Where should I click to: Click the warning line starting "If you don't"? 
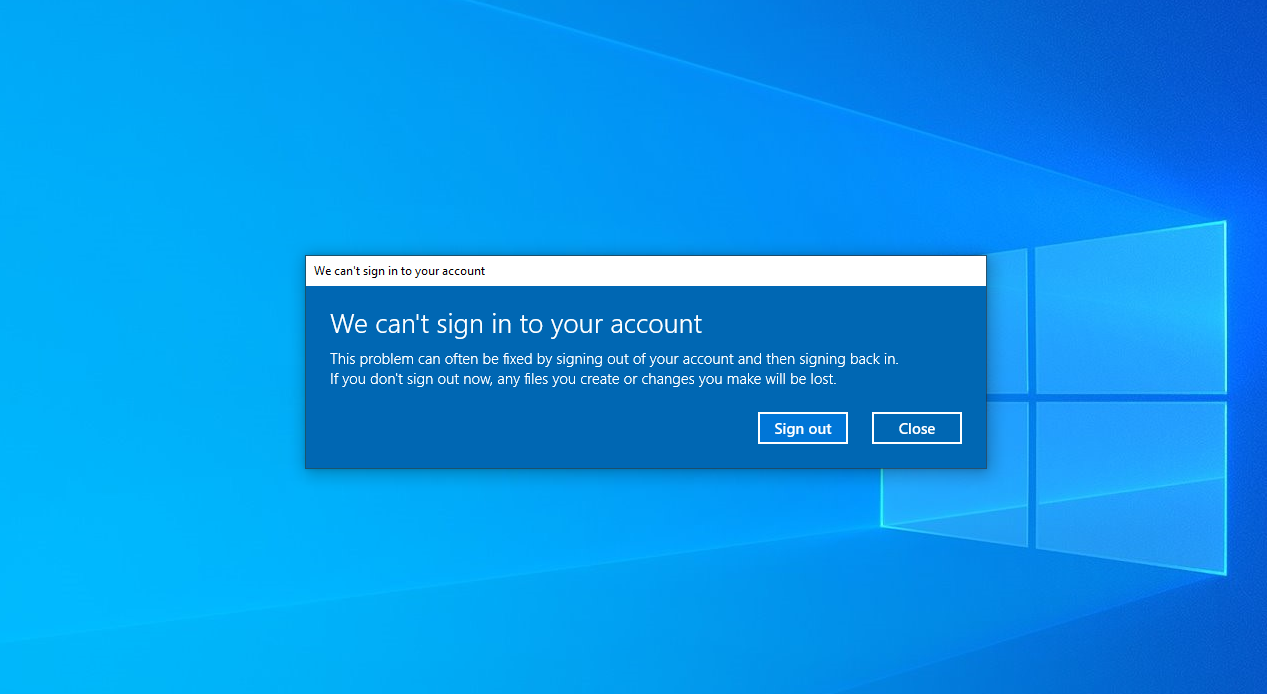click(582, 380)
